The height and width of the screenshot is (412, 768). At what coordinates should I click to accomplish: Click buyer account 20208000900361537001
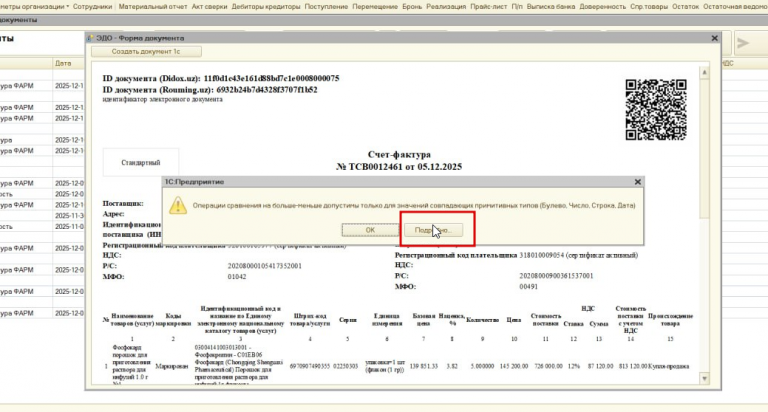click(556, 276)
